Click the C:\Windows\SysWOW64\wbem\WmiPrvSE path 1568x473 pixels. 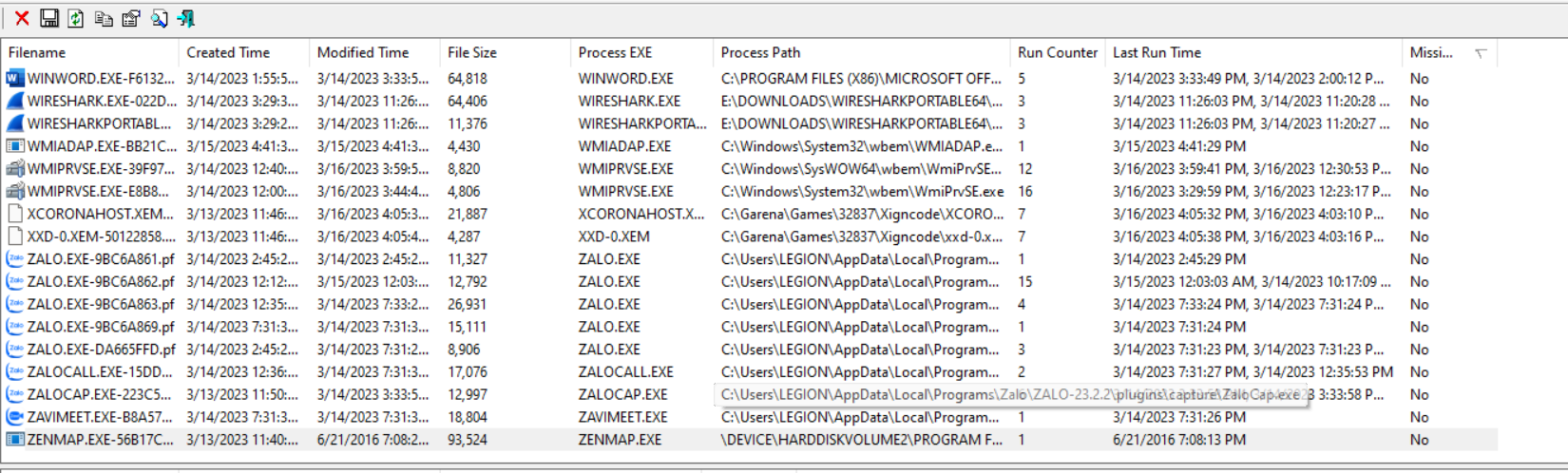point(861,169)
